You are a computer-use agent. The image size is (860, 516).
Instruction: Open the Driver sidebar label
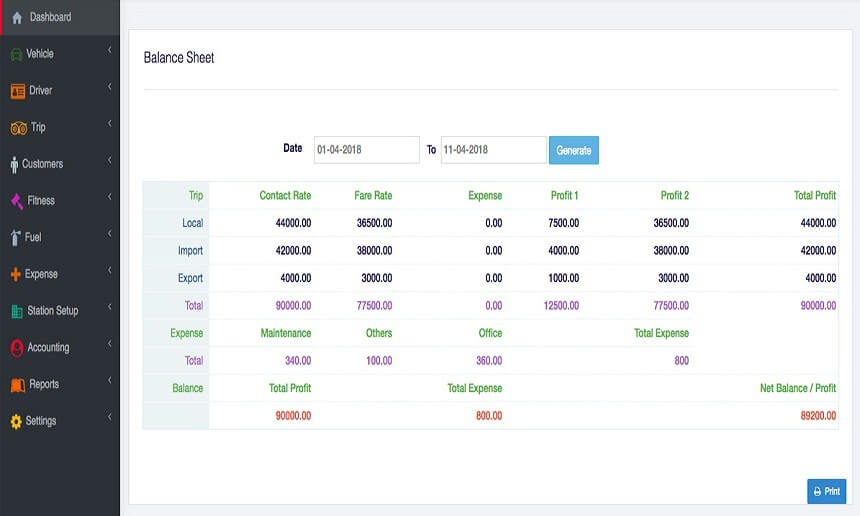[41, 90]
